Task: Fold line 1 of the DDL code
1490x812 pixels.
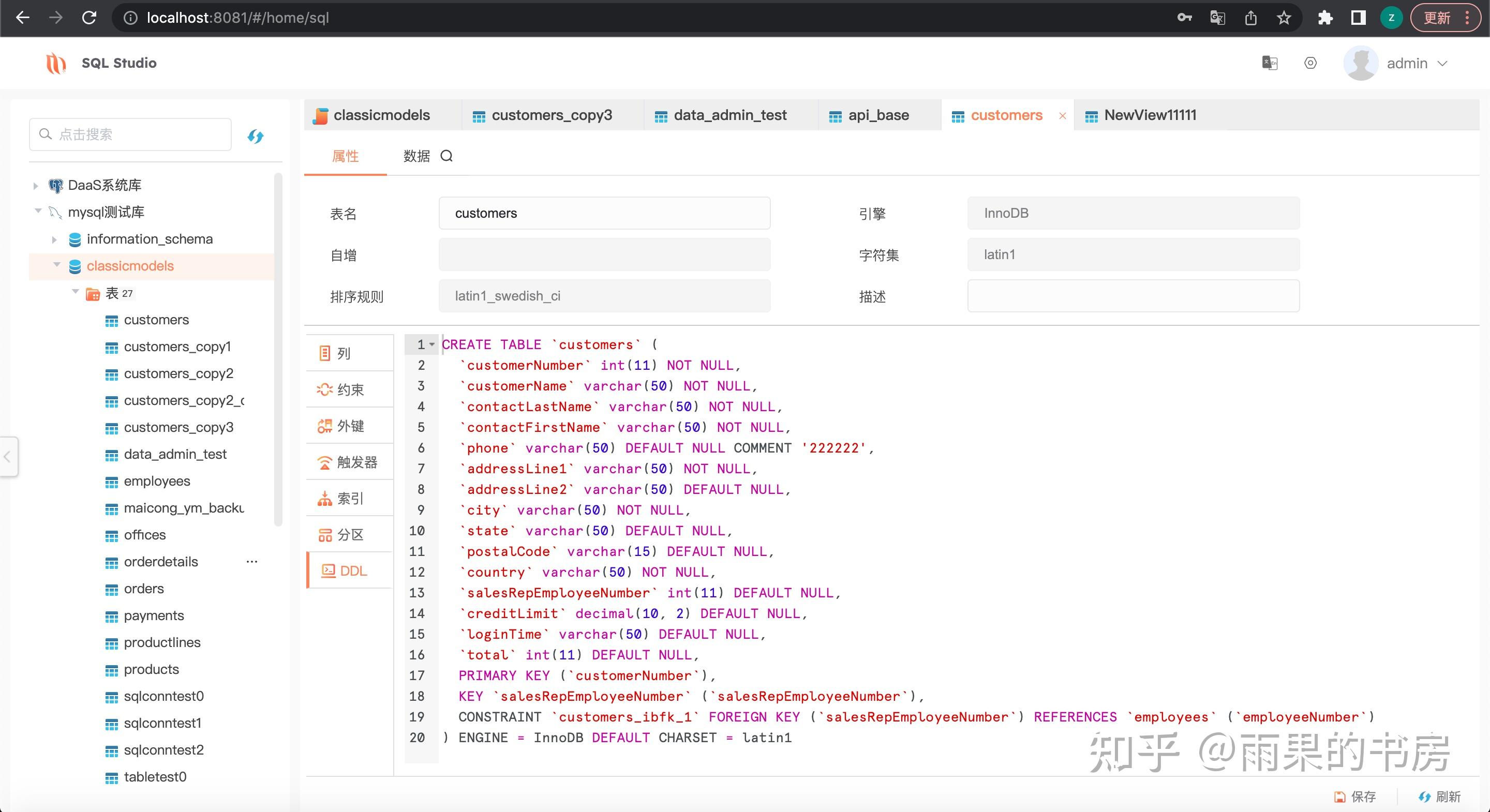Action: tap(432, 344)
